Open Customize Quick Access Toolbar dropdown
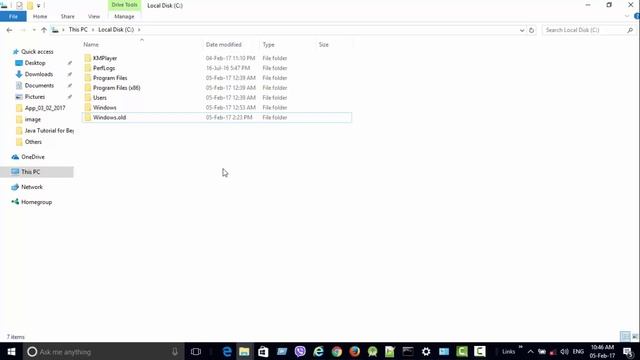Viewport: 640px width, 360px height. pos(38,6)
